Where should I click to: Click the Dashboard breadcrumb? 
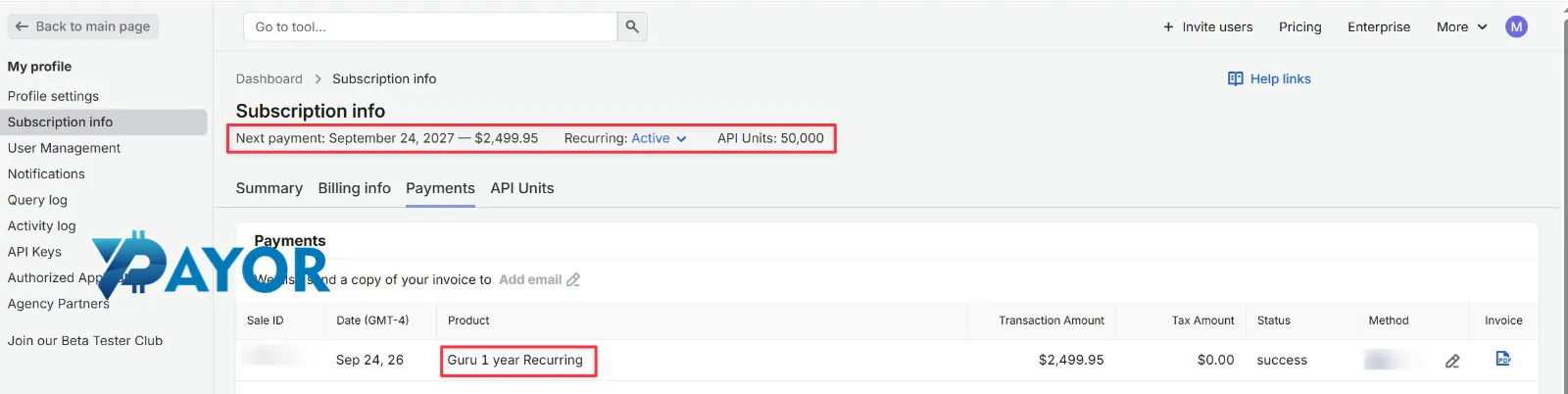click(269, 78)
